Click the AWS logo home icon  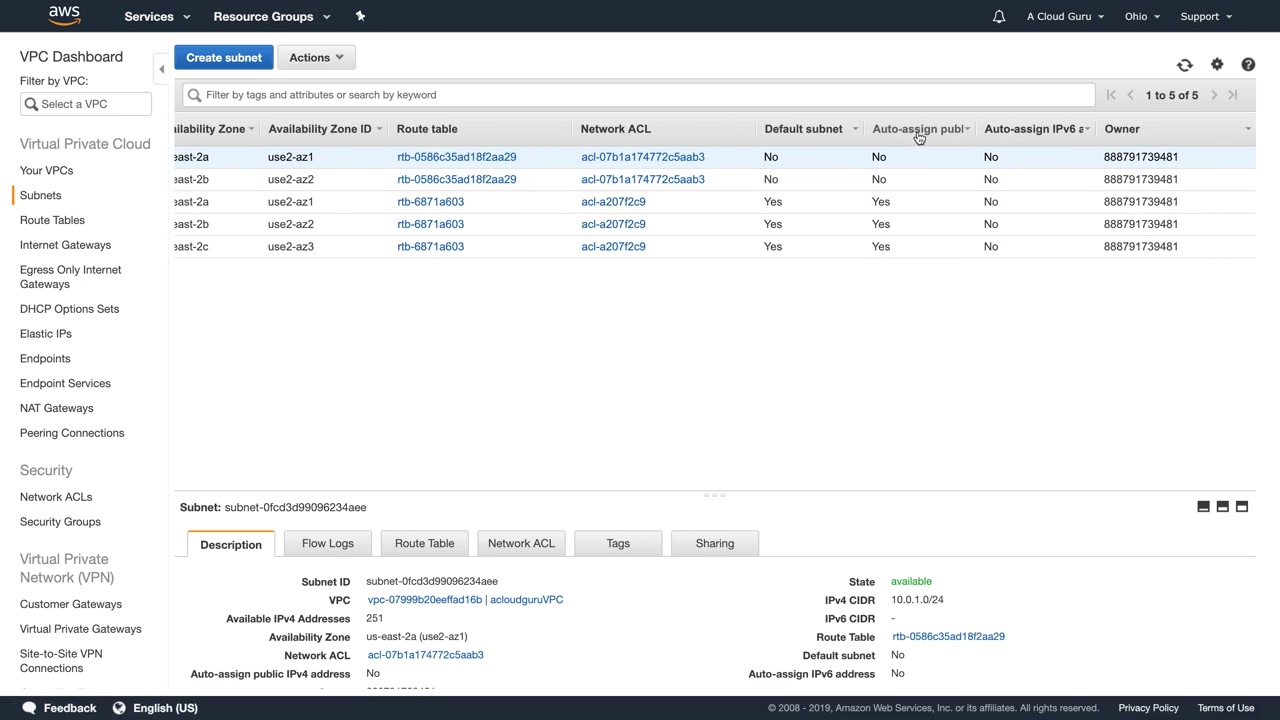coord(64,15)
